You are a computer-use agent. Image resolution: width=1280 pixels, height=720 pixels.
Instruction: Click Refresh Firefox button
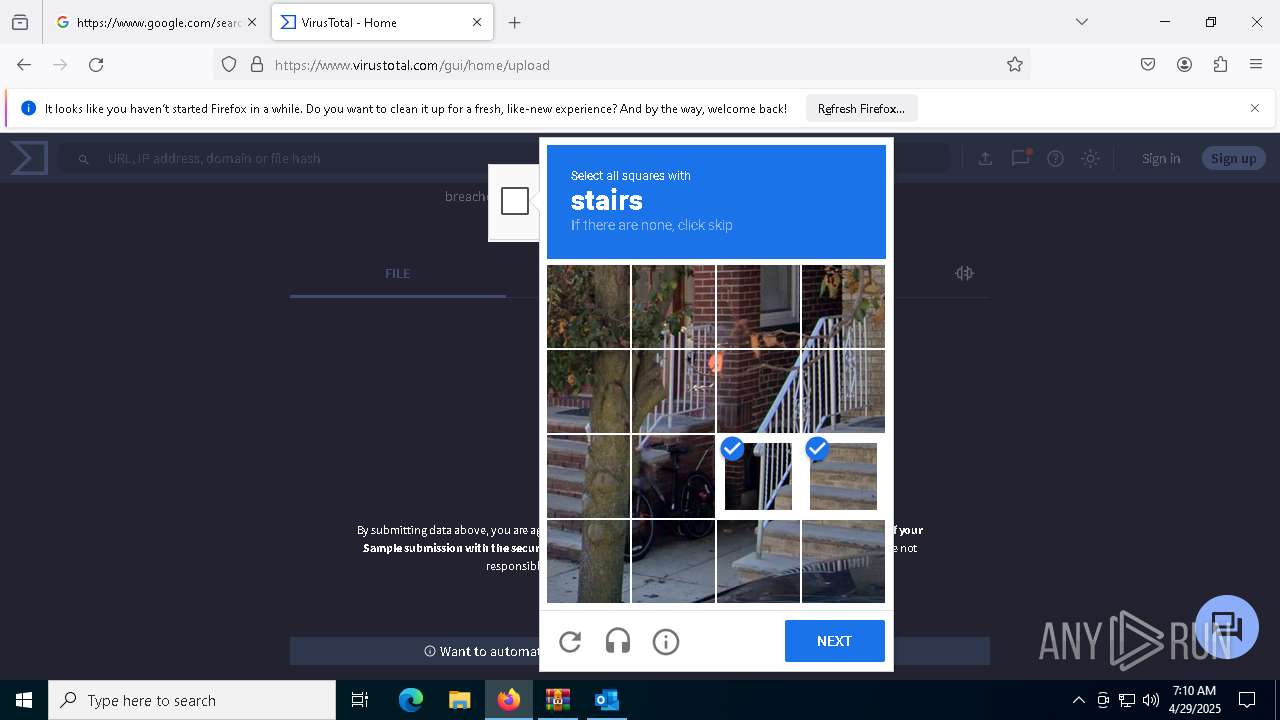point(861,108)
